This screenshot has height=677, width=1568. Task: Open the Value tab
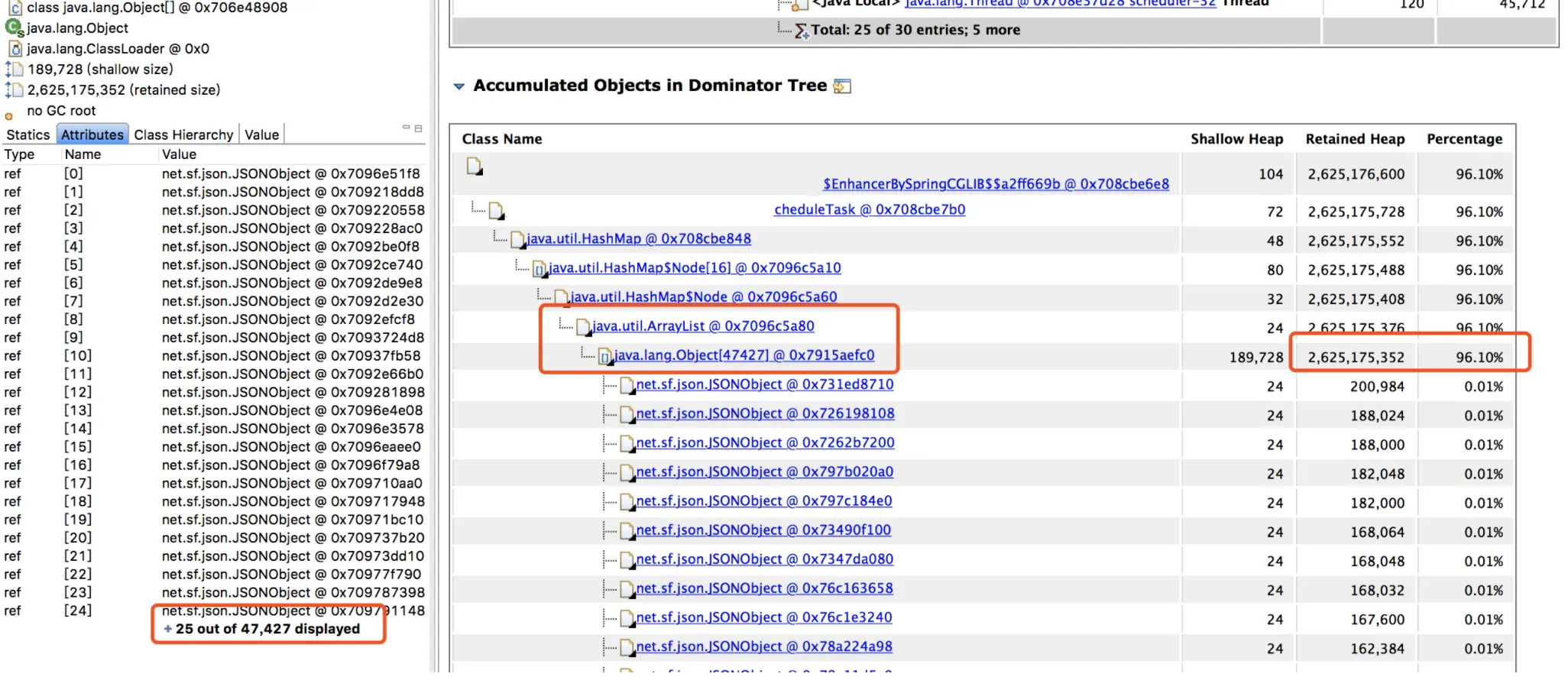261,134
